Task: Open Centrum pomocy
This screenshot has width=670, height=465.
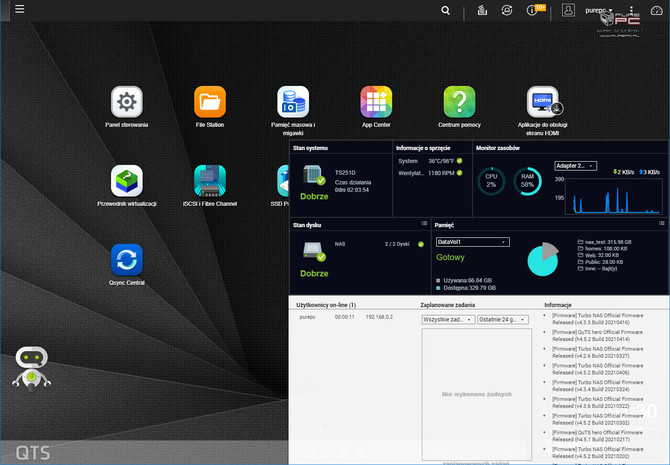Action: coord(459,102)
